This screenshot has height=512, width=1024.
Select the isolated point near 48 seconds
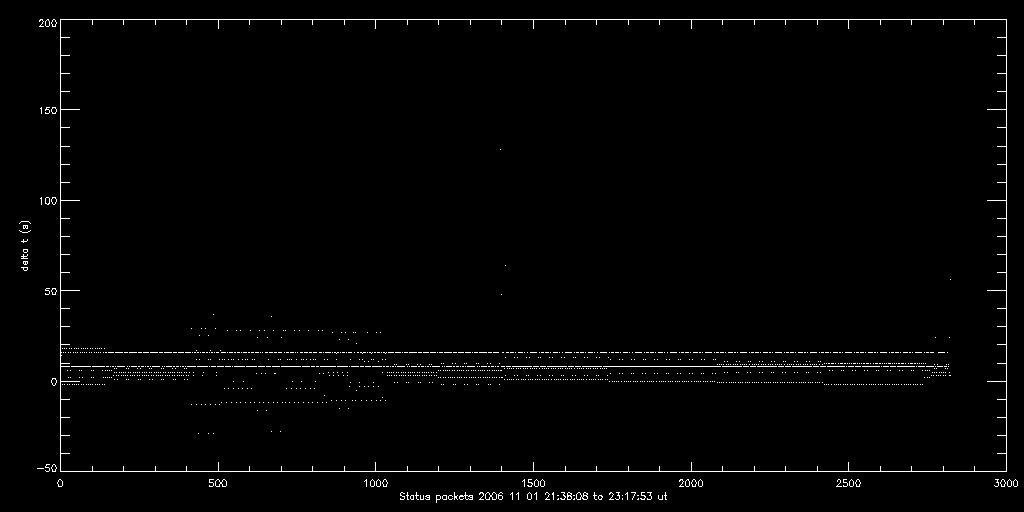coord(500,294)
